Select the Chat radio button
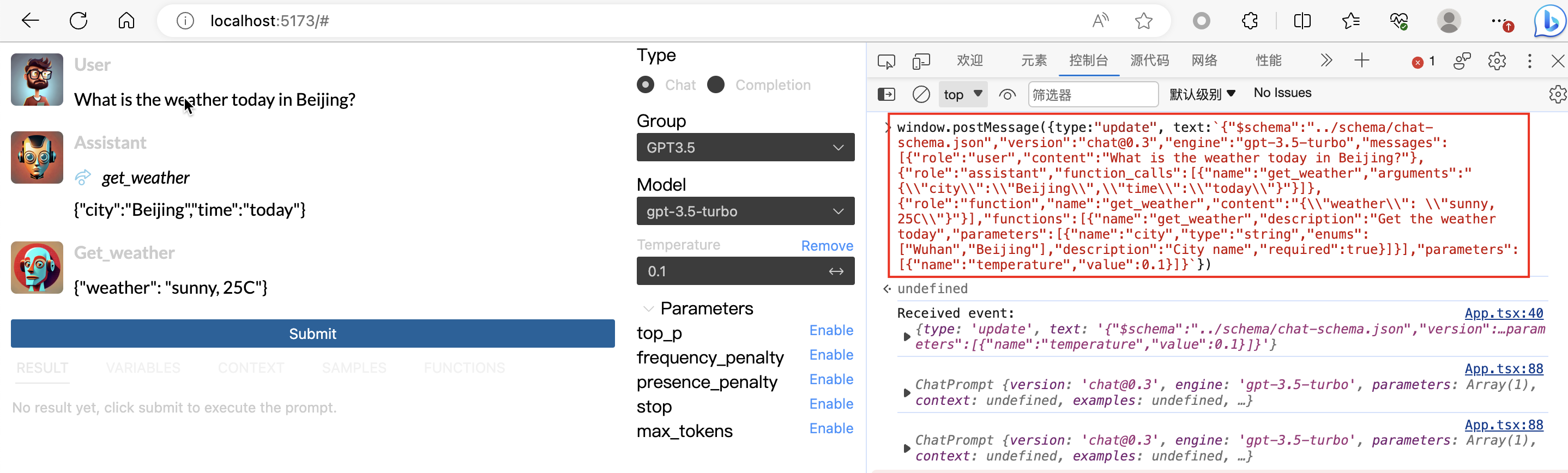Image resolution: width=1568 pixels, height=473 pixels. pos(646,84)
